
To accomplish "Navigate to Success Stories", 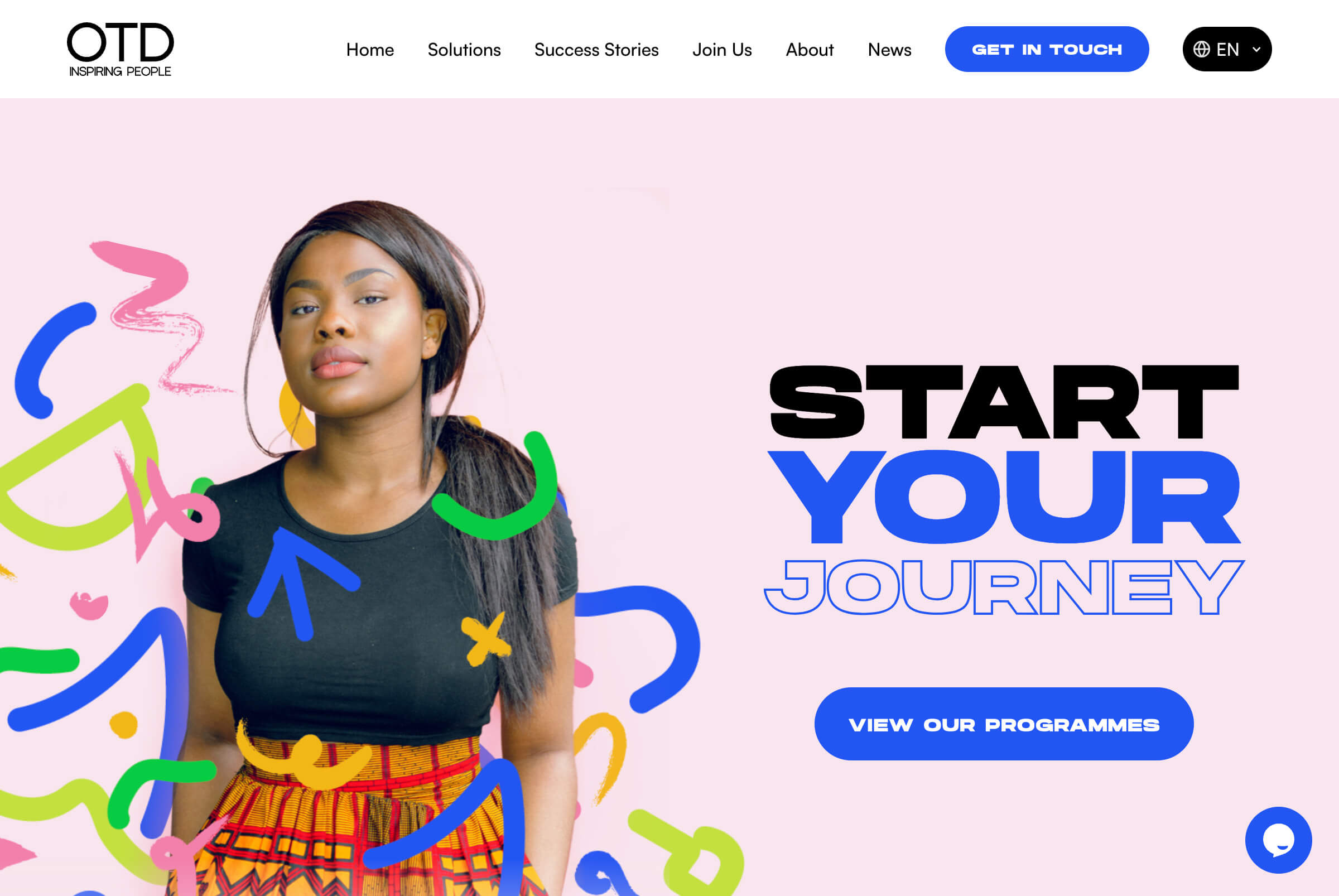I will (x=596, y=50).
